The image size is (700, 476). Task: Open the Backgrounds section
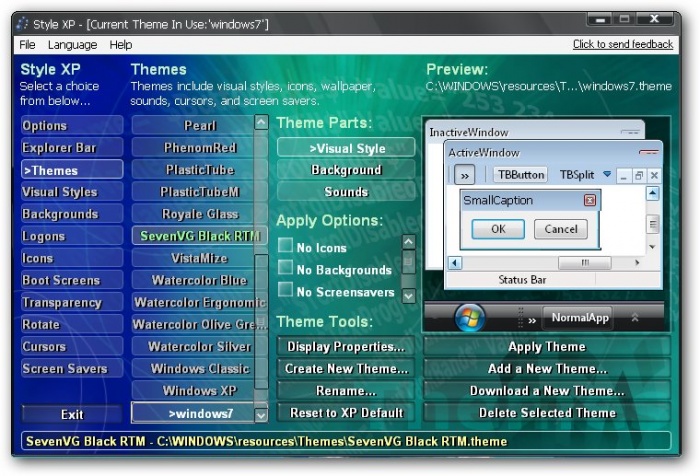pos(72,214)
